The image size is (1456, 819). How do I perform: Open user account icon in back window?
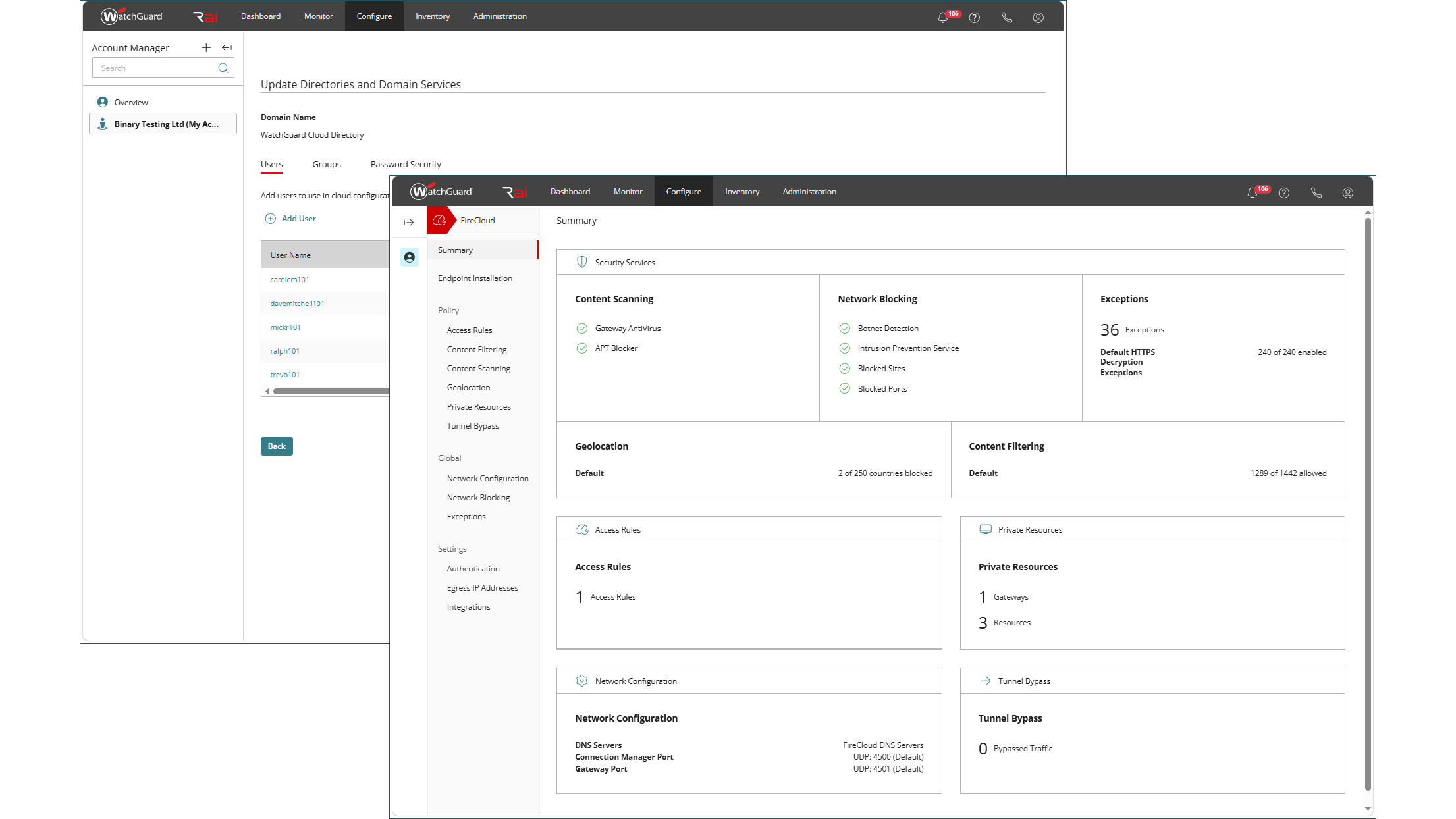1038,17
